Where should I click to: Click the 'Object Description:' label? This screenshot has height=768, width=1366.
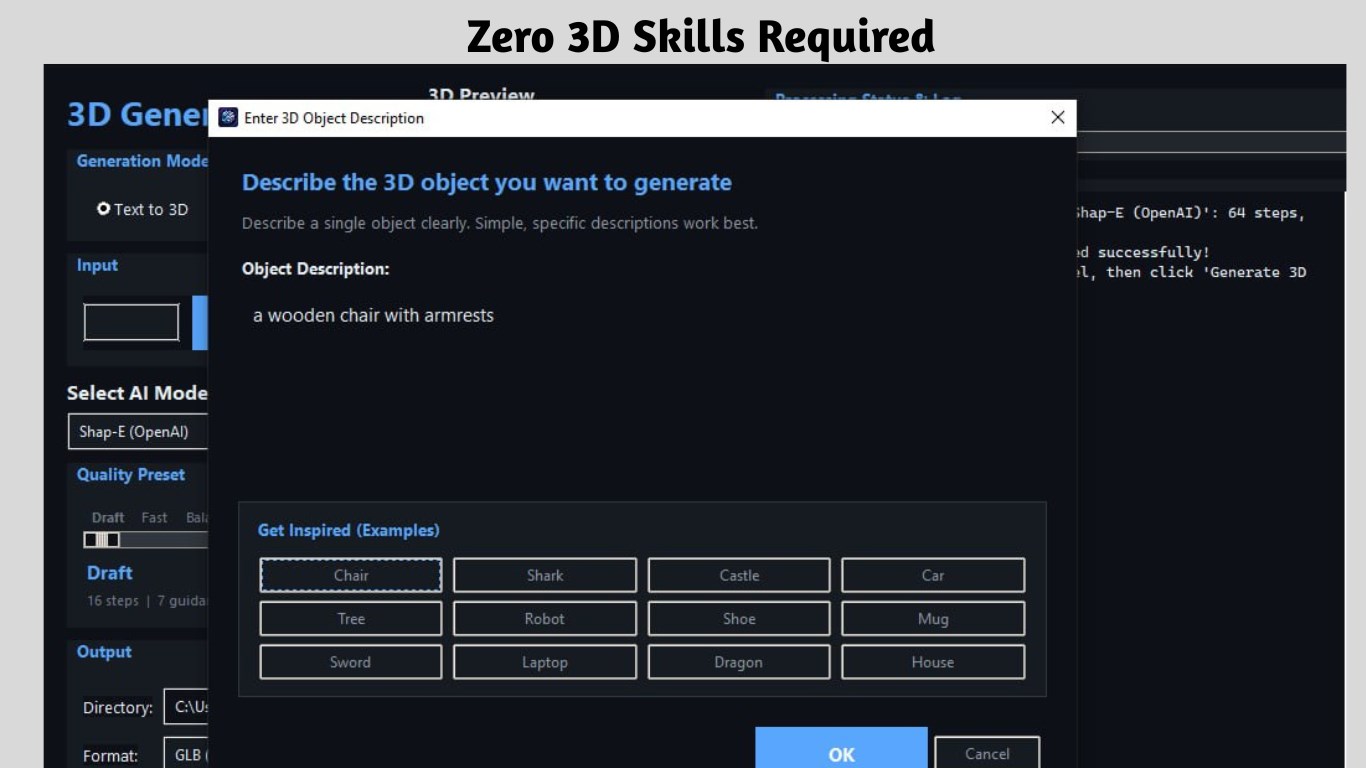pos(316,269)
